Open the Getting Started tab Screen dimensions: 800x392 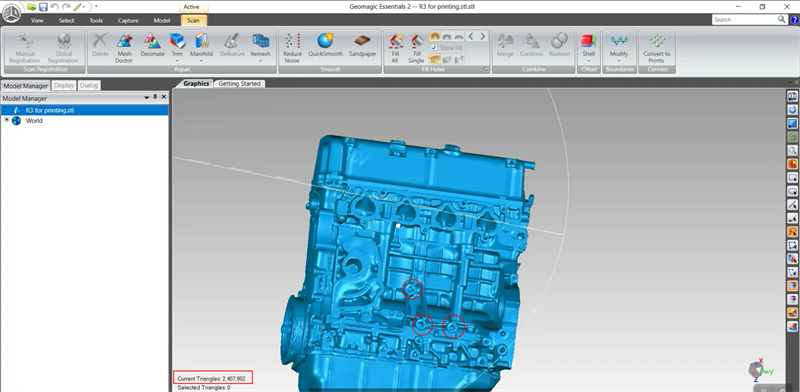pos(239,84)
